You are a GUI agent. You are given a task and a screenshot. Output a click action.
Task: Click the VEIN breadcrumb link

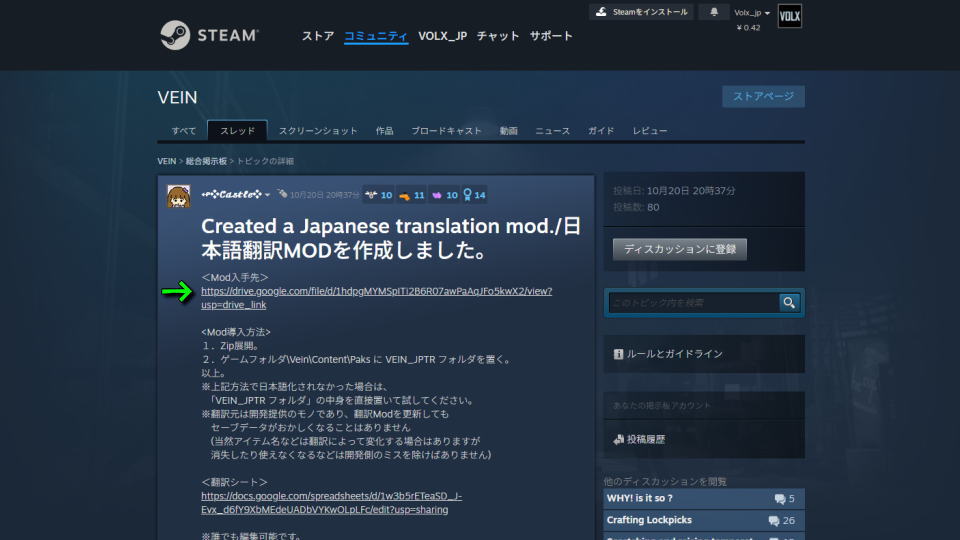point(167,161)
